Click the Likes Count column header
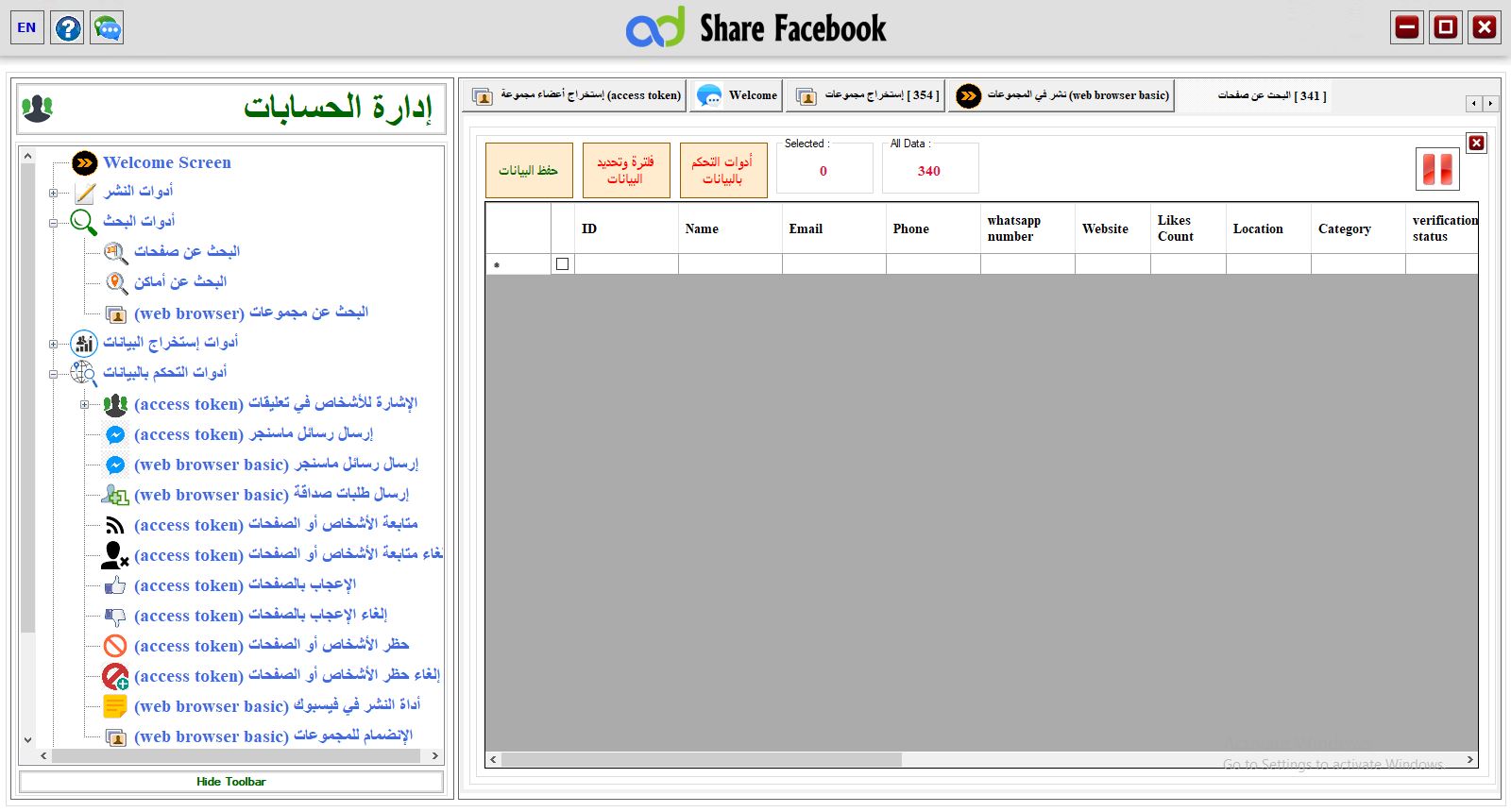This screenshot has height=812, width=1511. (x=1188, y=228)
